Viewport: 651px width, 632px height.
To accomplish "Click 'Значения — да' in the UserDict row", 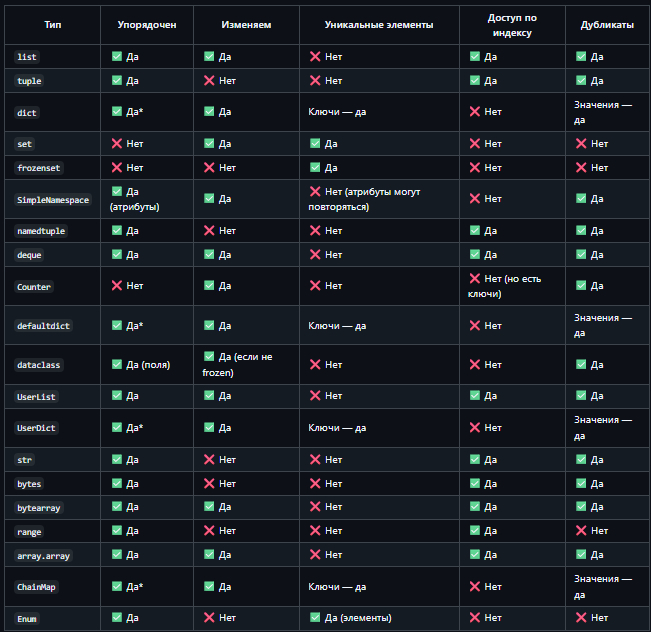I will pos(603,428).
